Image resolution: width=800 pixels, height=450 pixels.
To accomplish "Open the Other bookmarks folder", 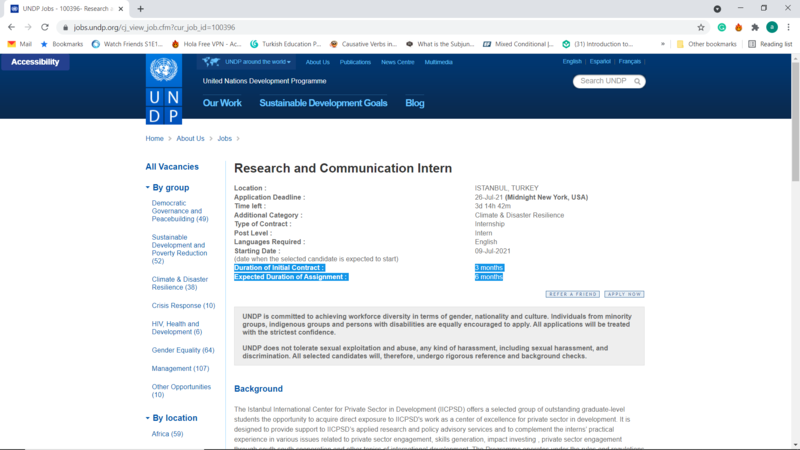I will [707, 44].
